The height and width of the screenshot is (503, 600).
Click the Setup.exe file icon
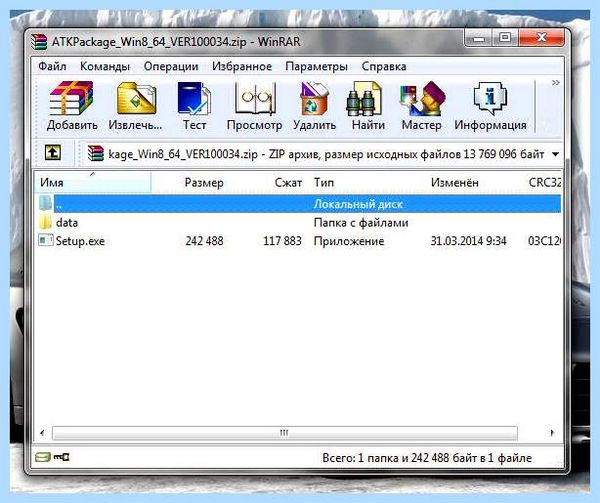click(46, 241)
